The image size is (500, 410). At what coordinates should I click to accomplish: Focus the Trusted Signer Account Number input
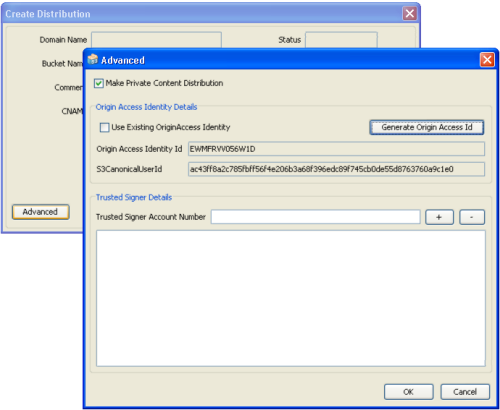pyautogui.click(x=316, y=217)
